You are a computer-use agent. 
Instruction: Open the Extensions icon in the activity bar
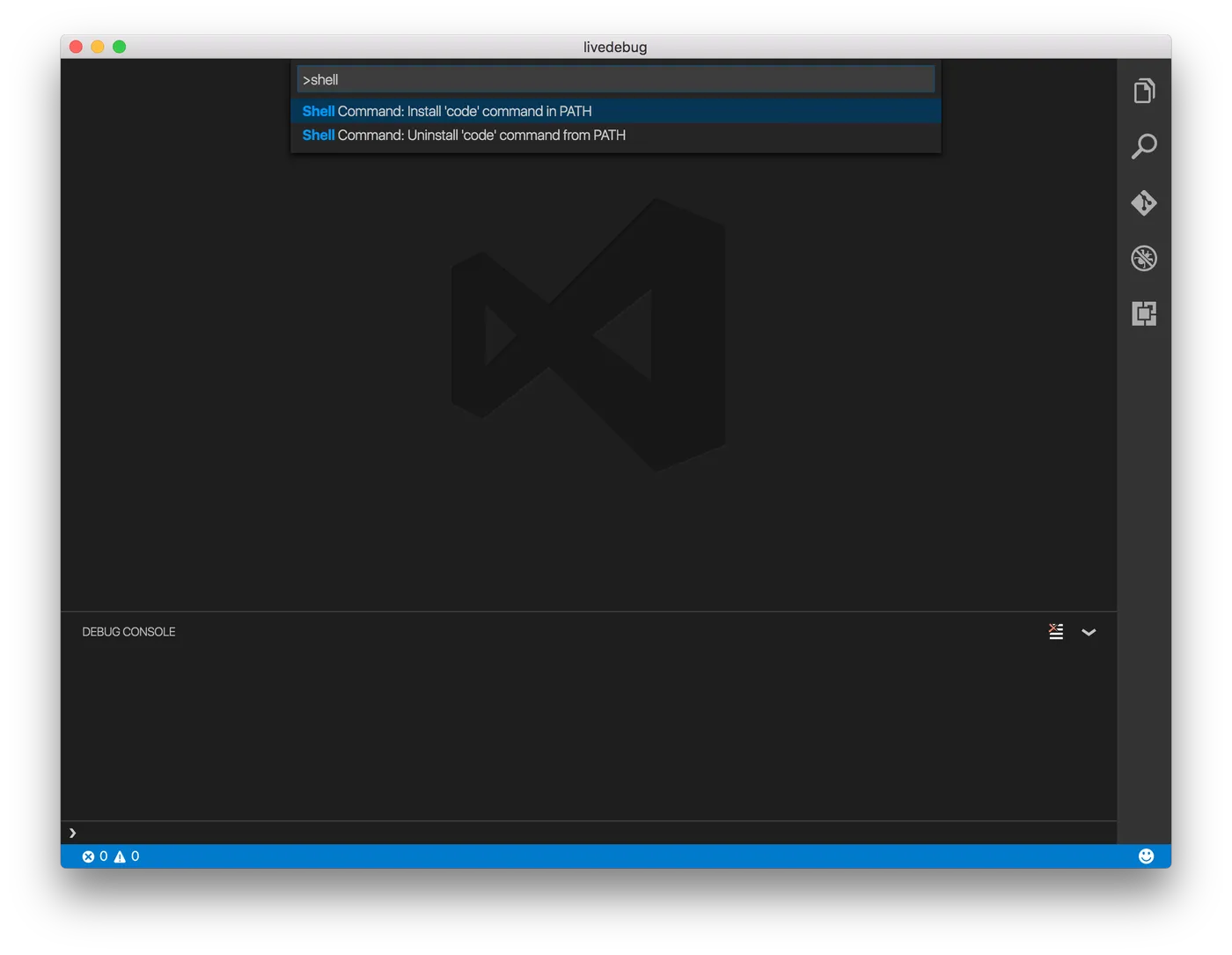[x=1143, y=313]
